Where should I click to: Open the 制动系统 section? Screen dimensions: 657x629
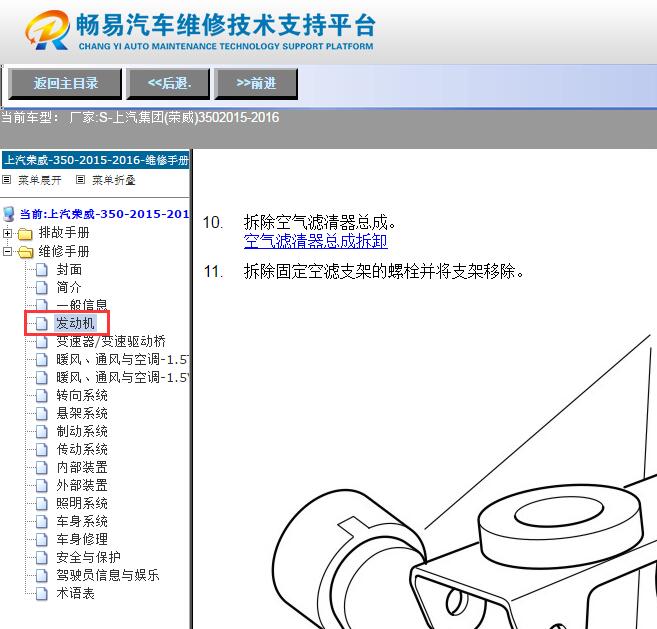[x=82, y=431]
